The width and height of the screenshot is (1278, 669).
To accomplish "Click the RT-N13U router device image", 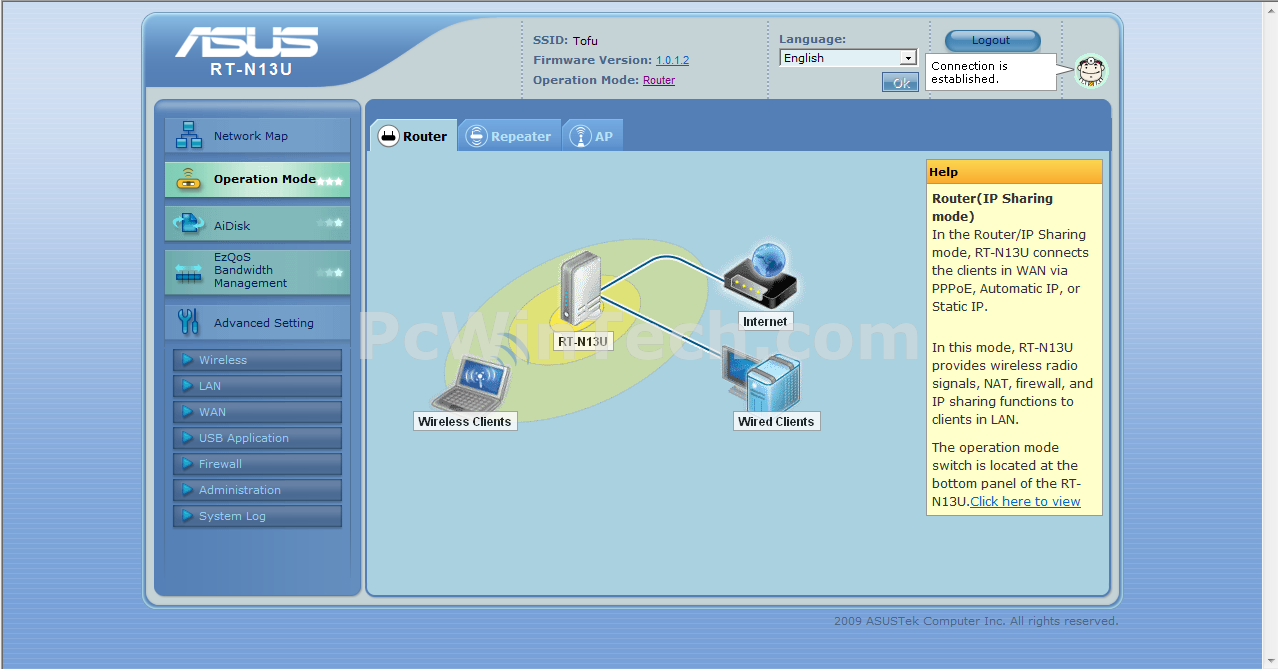I will point(580,290).
